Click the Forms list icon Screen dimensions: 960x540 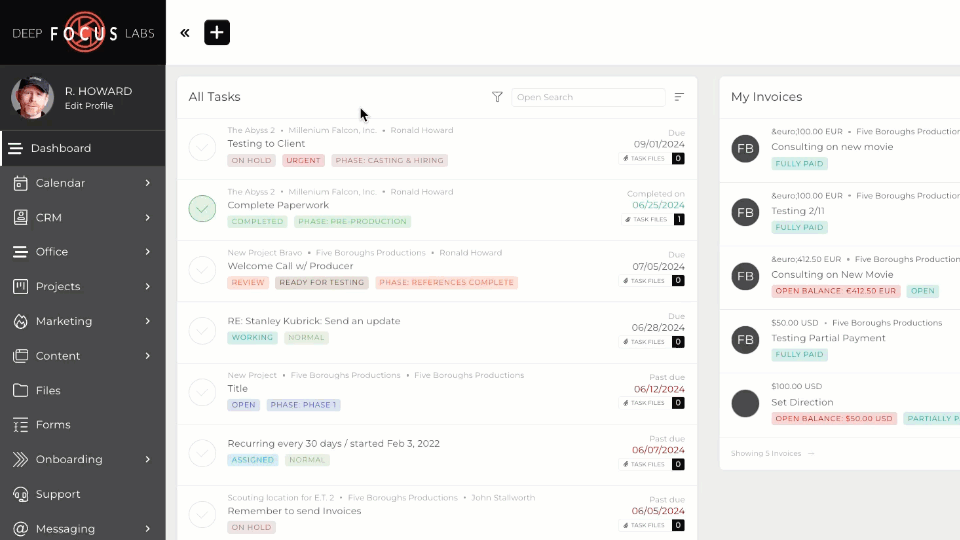tap(20, 425)
